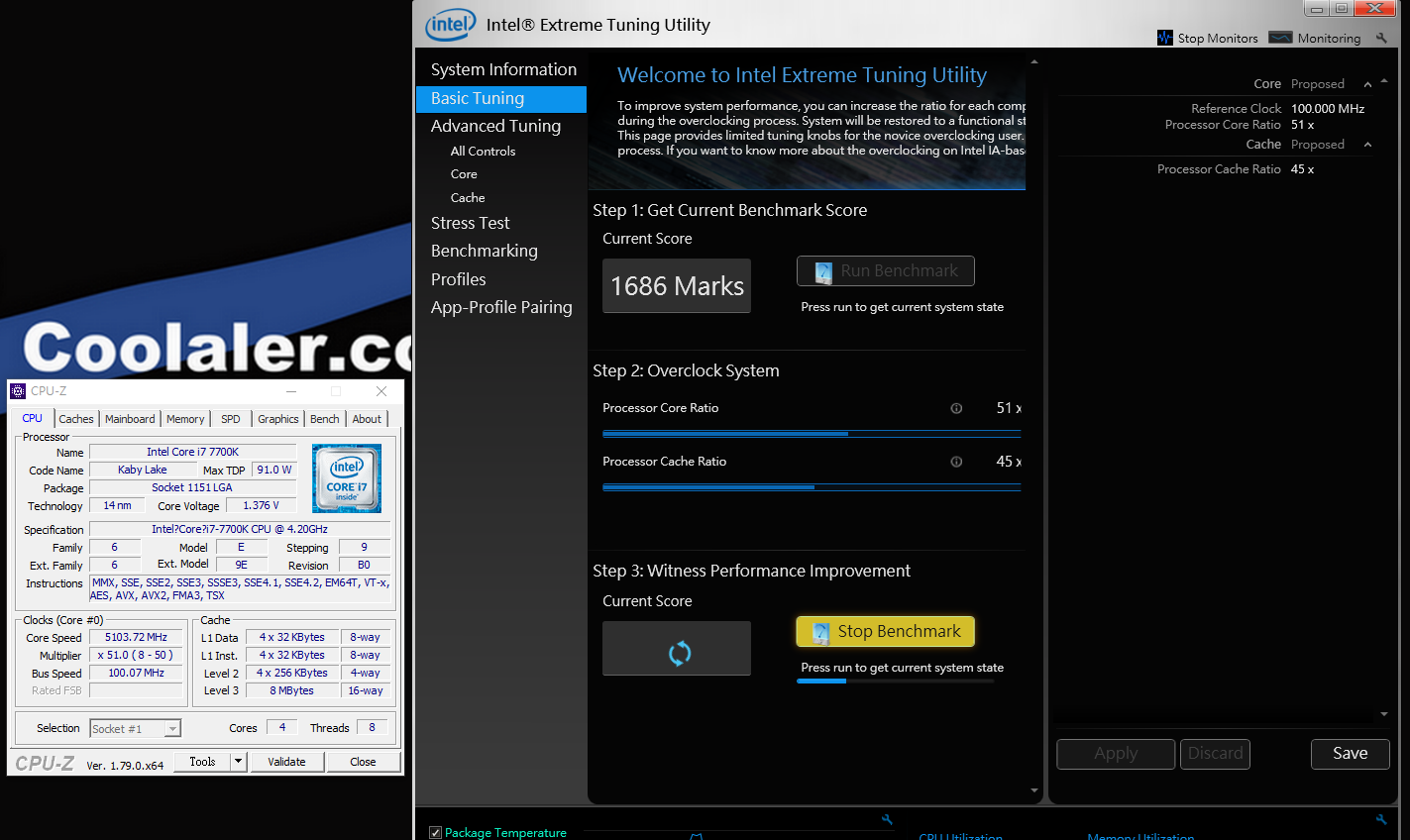This screenshot has height=840, width=1410.
Task: Click the proposed panel scroll-down arrow
Action: coord(1384,714)
